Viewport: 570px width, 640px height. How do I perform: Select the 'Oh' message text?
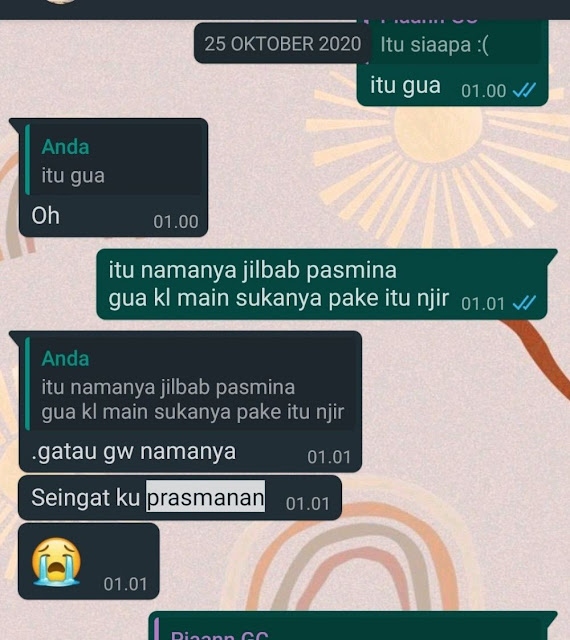[45, 216]
